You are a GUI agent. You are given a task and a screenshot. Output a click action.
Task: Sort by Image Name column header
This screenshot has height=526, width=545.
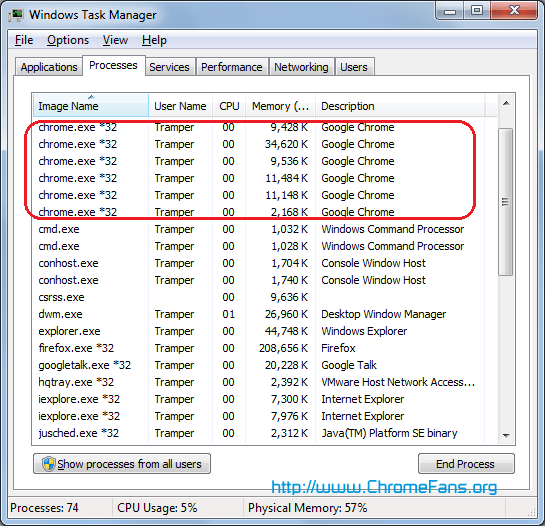click(x=91, y=105)
